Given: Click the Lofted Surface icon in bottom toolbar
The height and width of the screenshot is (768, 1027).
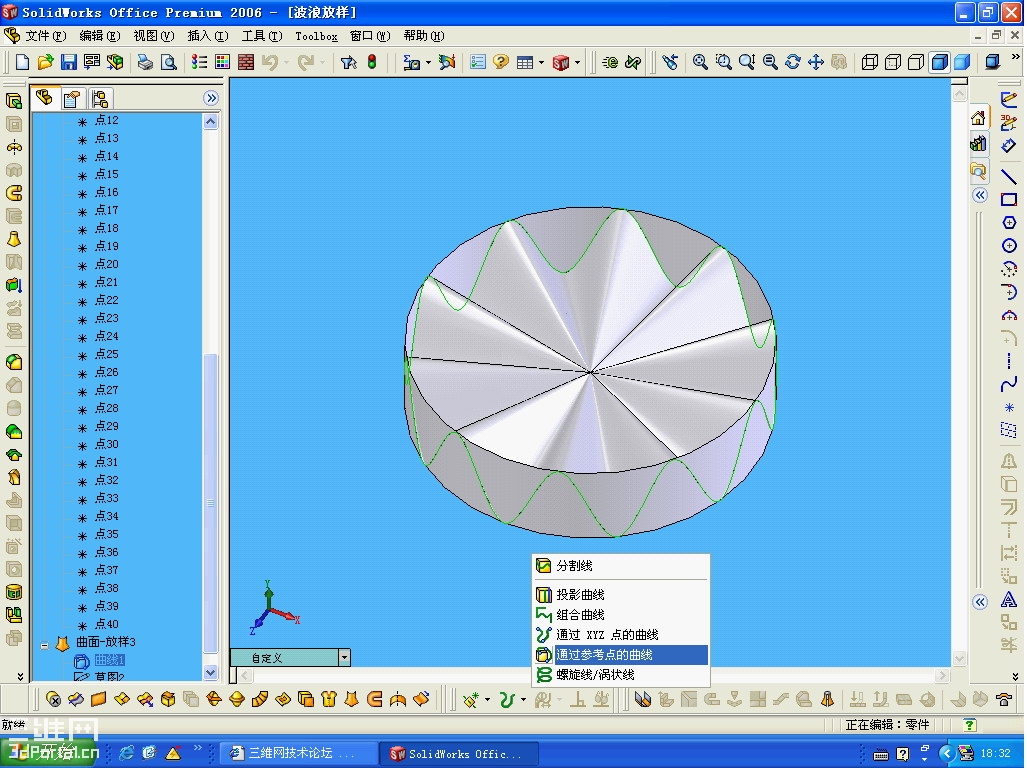Looking at the screenshot, I should coord(352,700).
